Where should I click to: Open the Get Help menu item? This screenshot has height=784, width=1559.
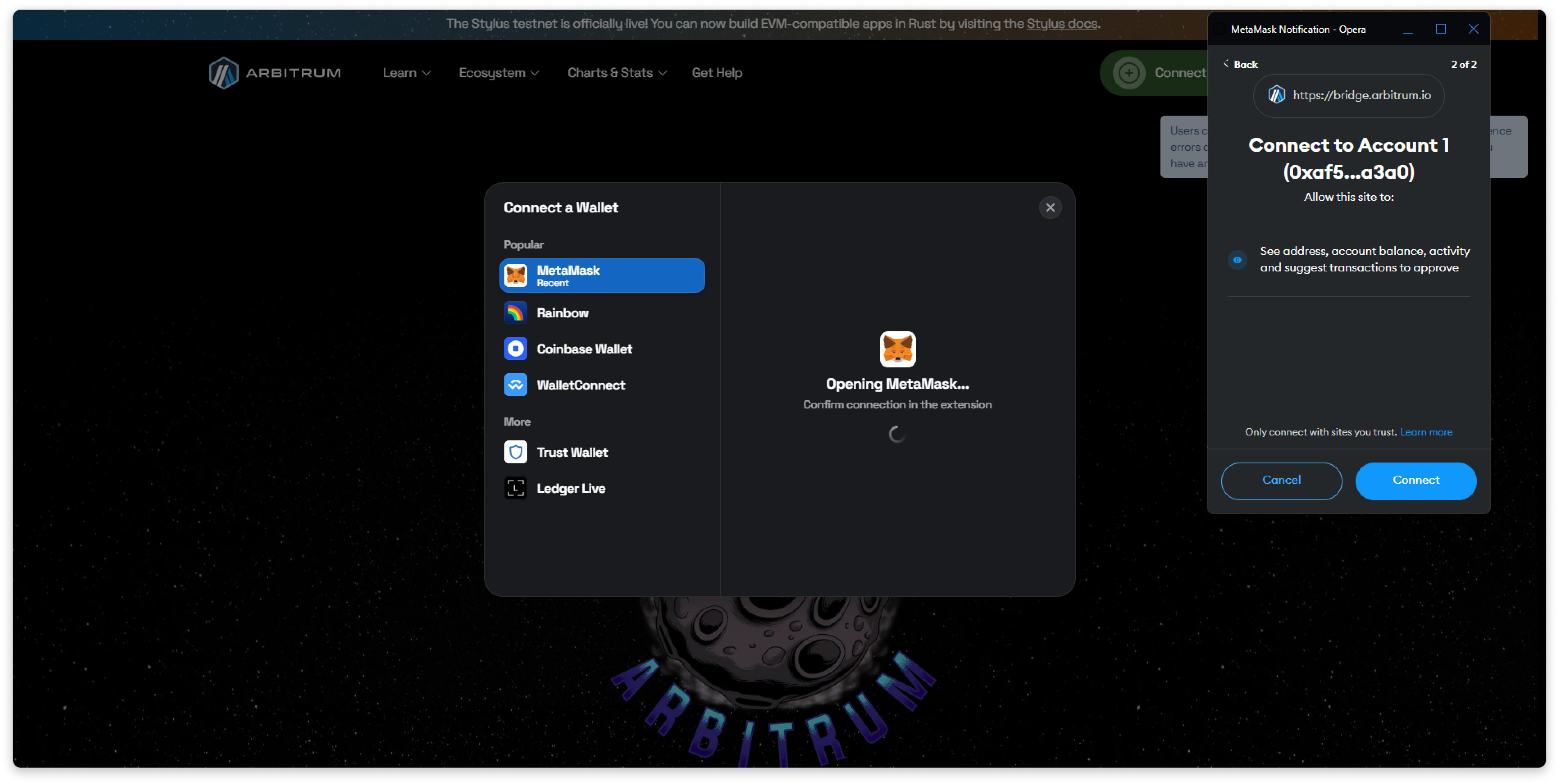(717, 73)
